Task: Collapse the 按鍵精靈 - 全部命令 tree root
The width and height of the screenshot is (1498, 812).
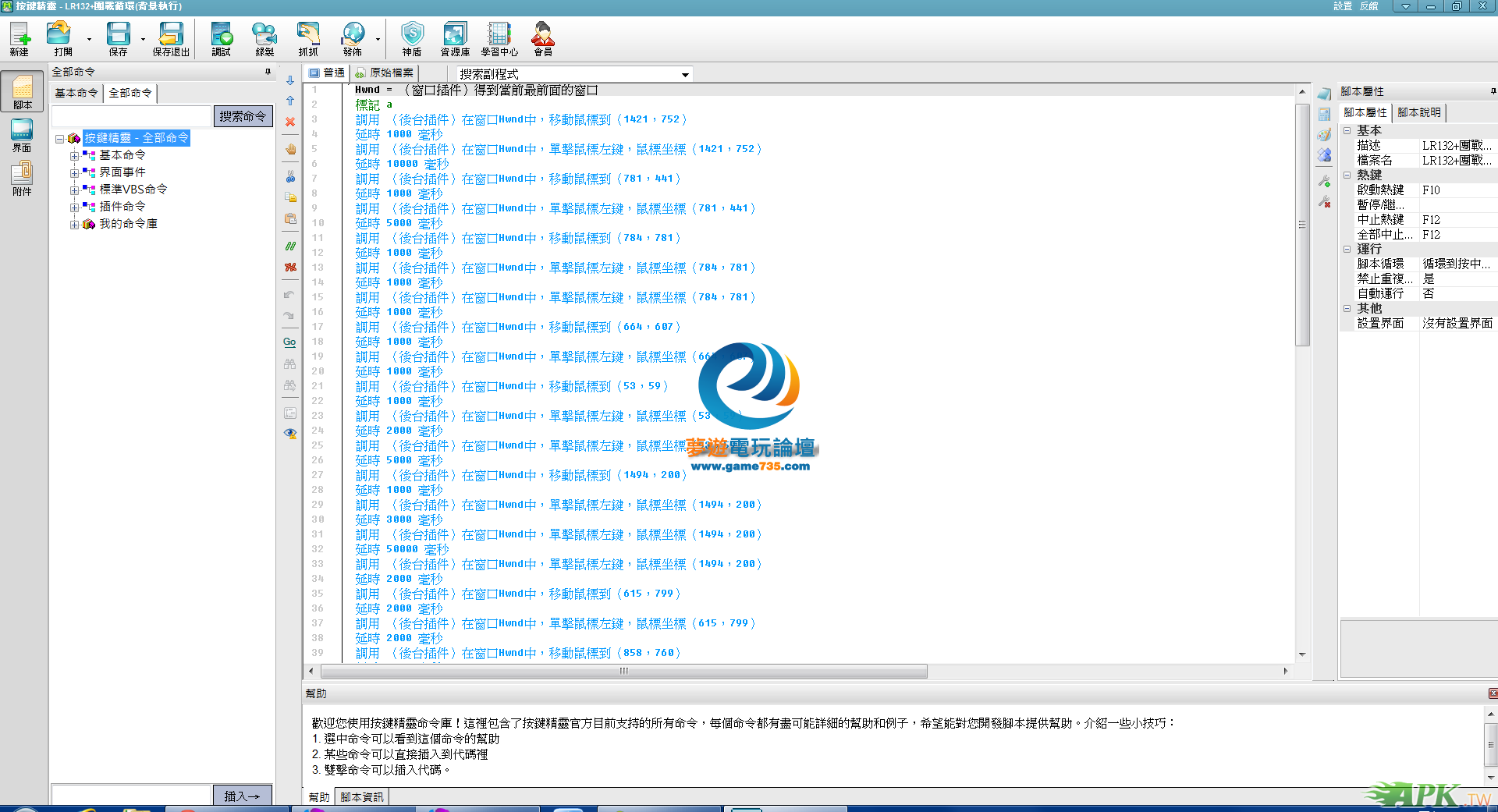Action: click(59, 139)
